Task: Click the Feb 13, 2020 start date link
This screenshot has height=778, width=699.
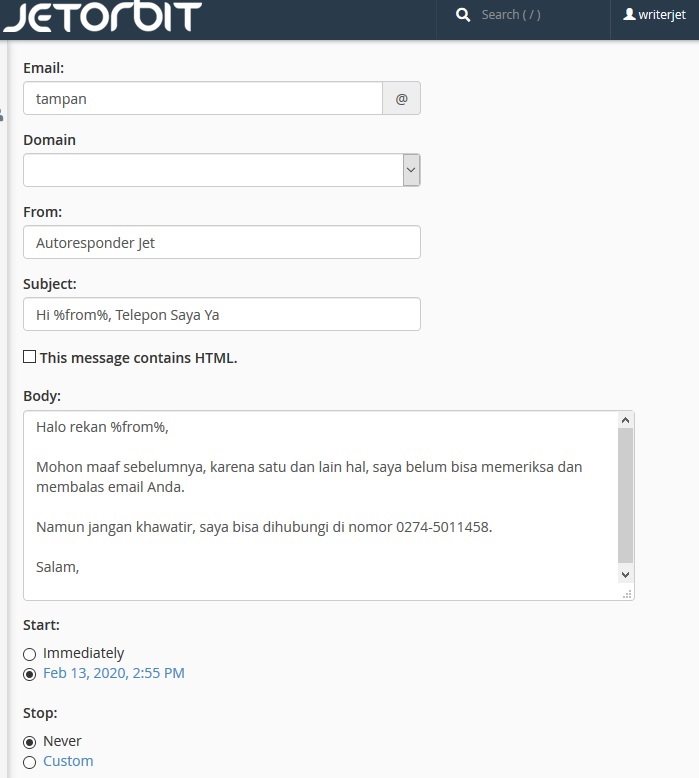Action: click(x=114, y=673)
